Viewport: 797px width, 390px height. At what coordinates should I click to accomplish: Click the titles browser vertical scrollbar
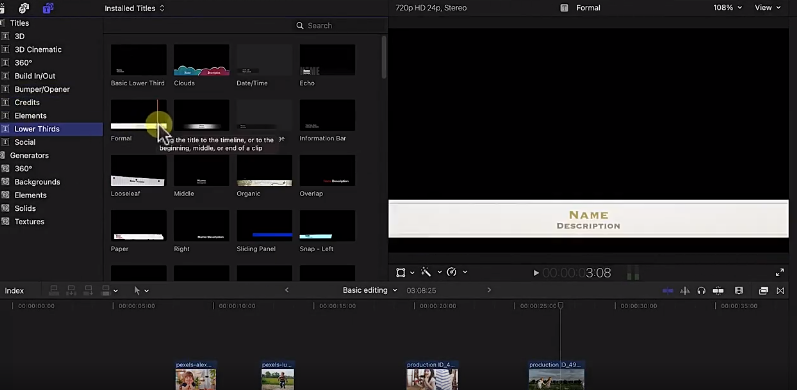pyautogui.click(x=384, y=57)
